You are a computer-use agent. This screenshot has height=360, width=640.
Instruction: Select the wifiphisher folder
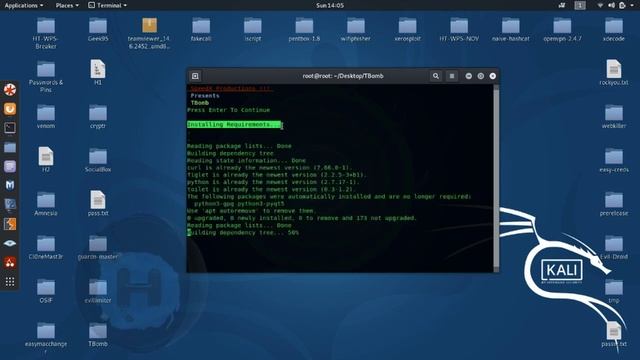point(356,30)
